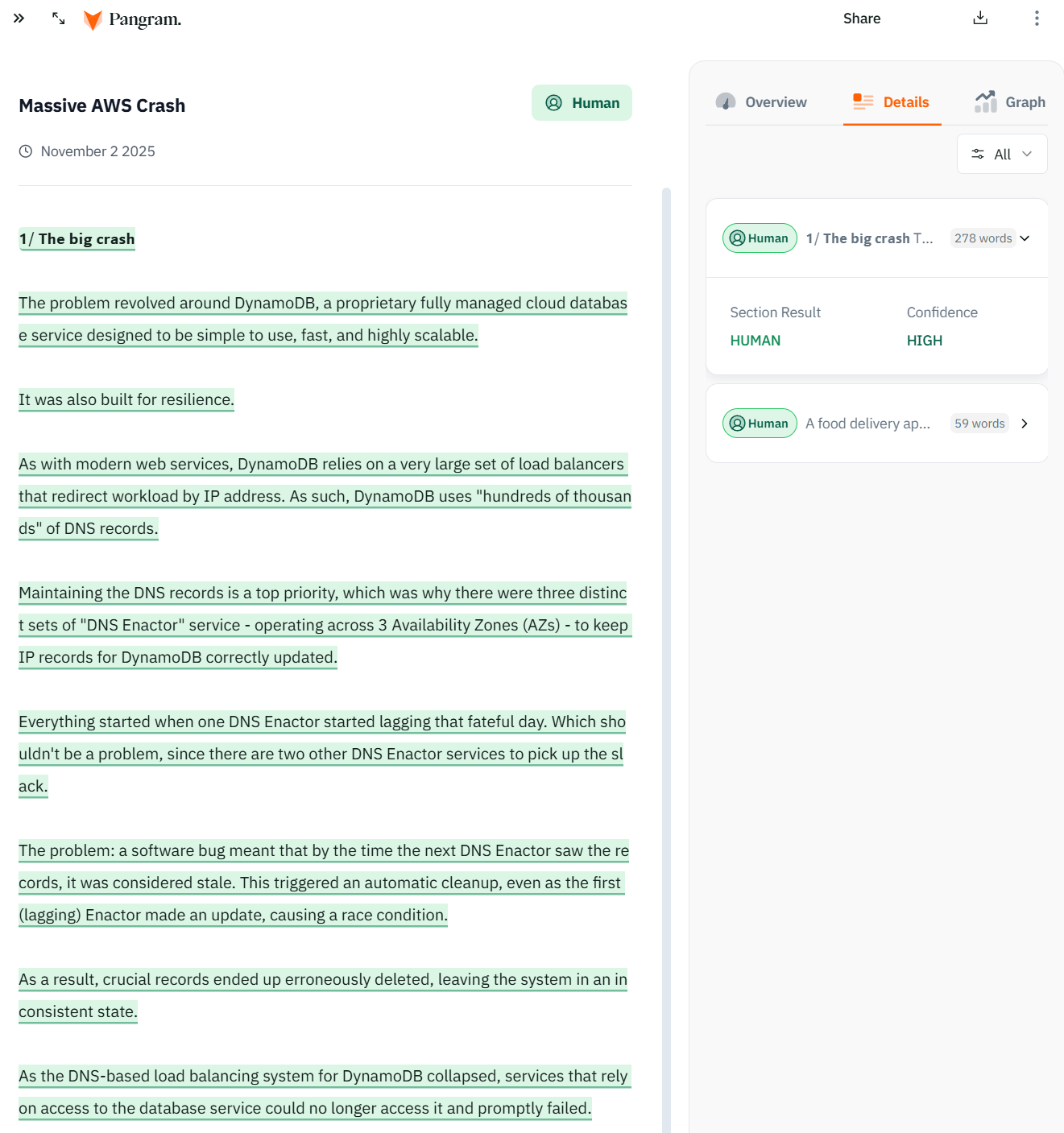The width and height of the screenshot is (1064, 1133).
Task: Collapse the 1/ The big crash section chevron
Action: tap(1024, 238)
